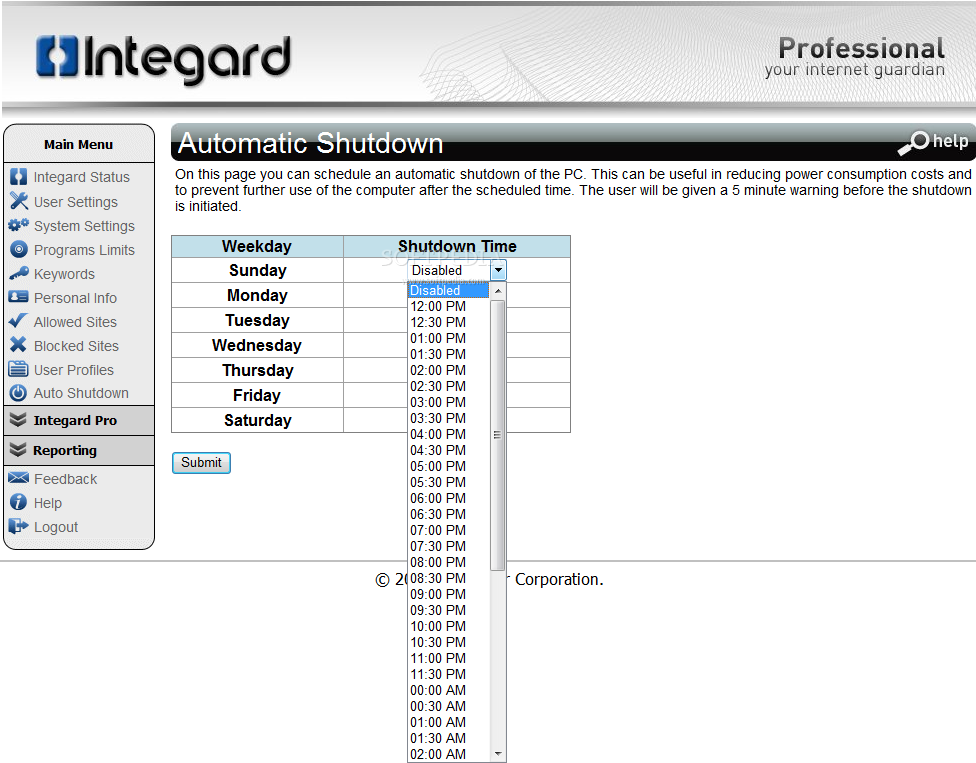
Task: Click the Integard Status sidebar icon
Action: (19, 177)
